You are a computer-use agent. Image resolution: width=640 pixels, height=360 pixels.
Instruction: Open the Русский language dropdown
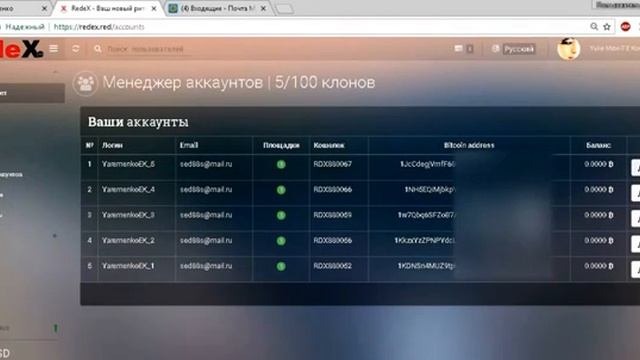click(x=518, y=49)
